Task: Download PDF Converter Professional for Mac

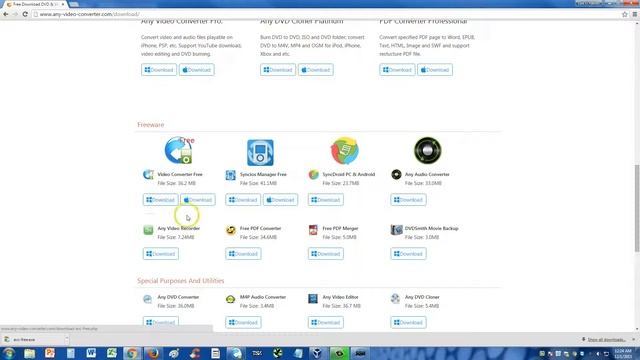Action: pyautogui.click(x=435, y=70)
